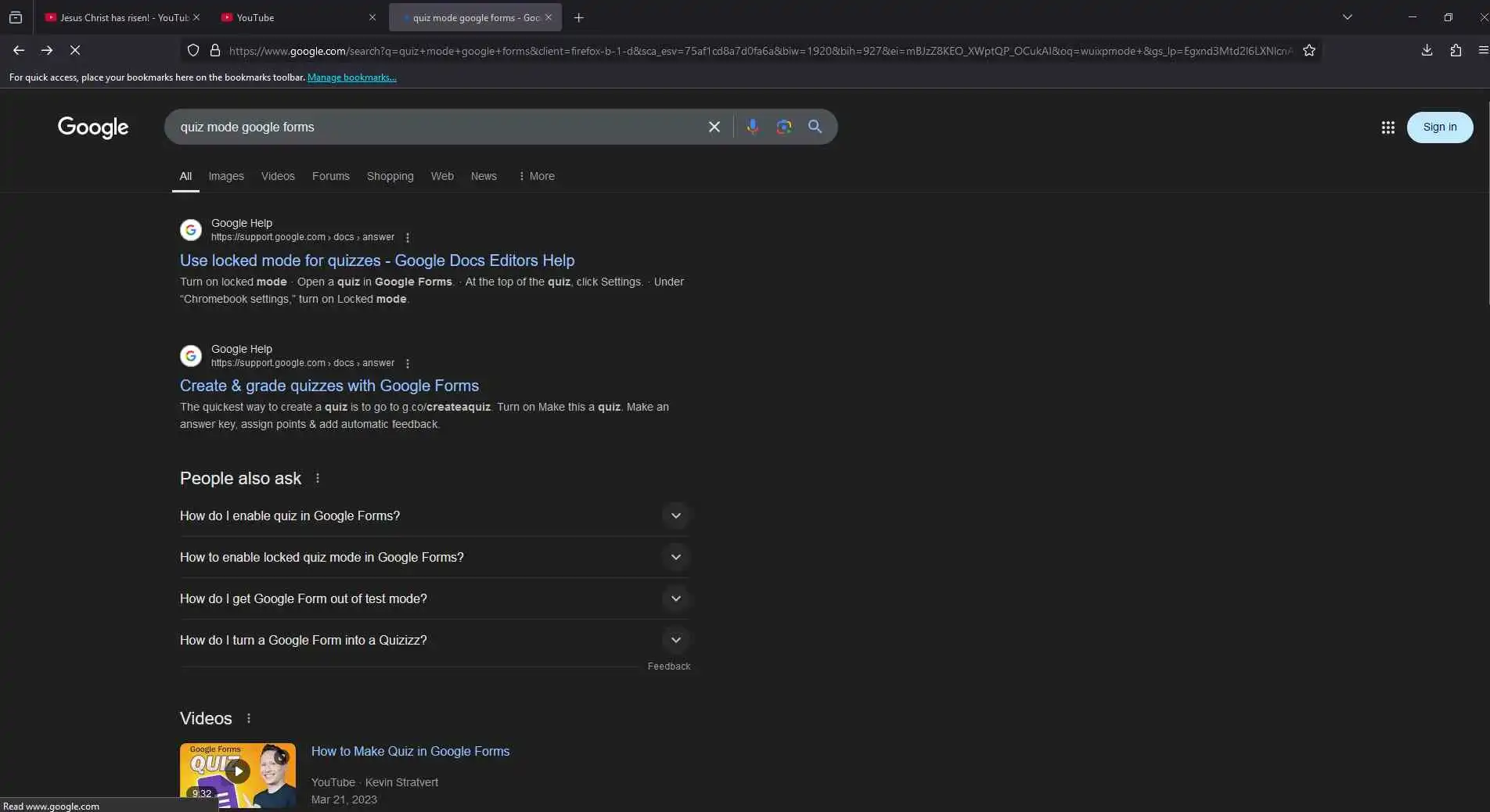Start a voice search with the microphone
Viewport: 1490px width, 812px height.
(753, 127)
